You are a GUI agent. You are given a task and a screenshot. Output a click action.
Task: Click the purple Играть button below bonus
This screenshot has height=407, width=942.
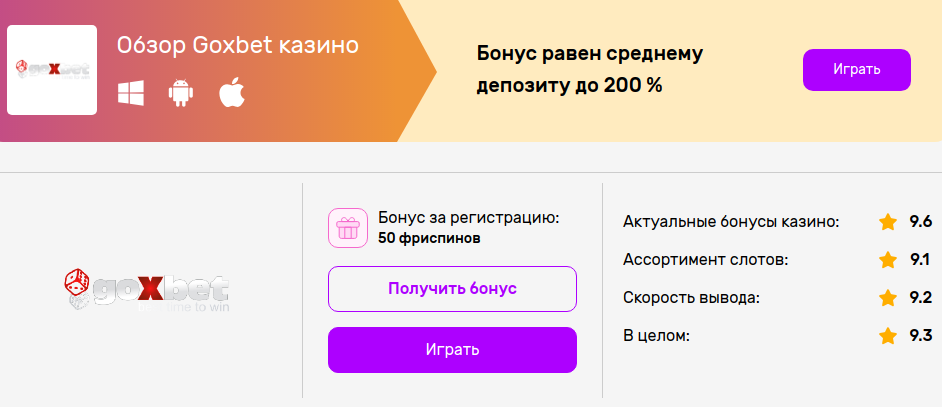tap(452, 350)
